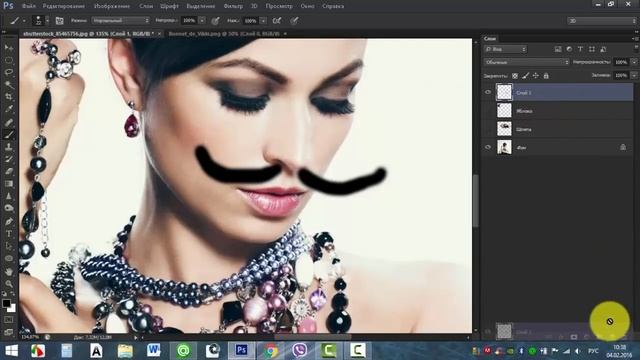
Task: Toggle pressure for size button in options bar
Action: (x=294, y=20)
